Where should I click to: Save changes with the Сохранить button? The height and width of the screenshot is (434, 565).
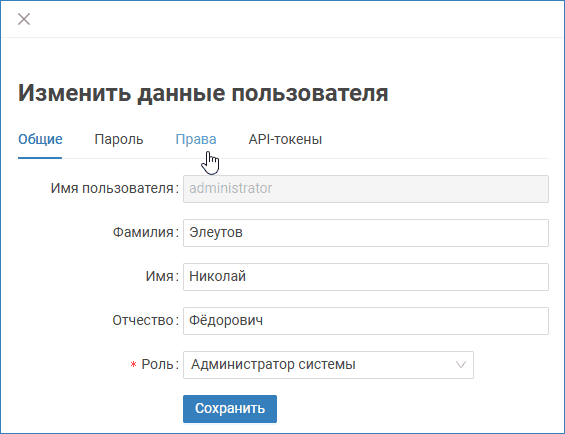coord(230,409)
